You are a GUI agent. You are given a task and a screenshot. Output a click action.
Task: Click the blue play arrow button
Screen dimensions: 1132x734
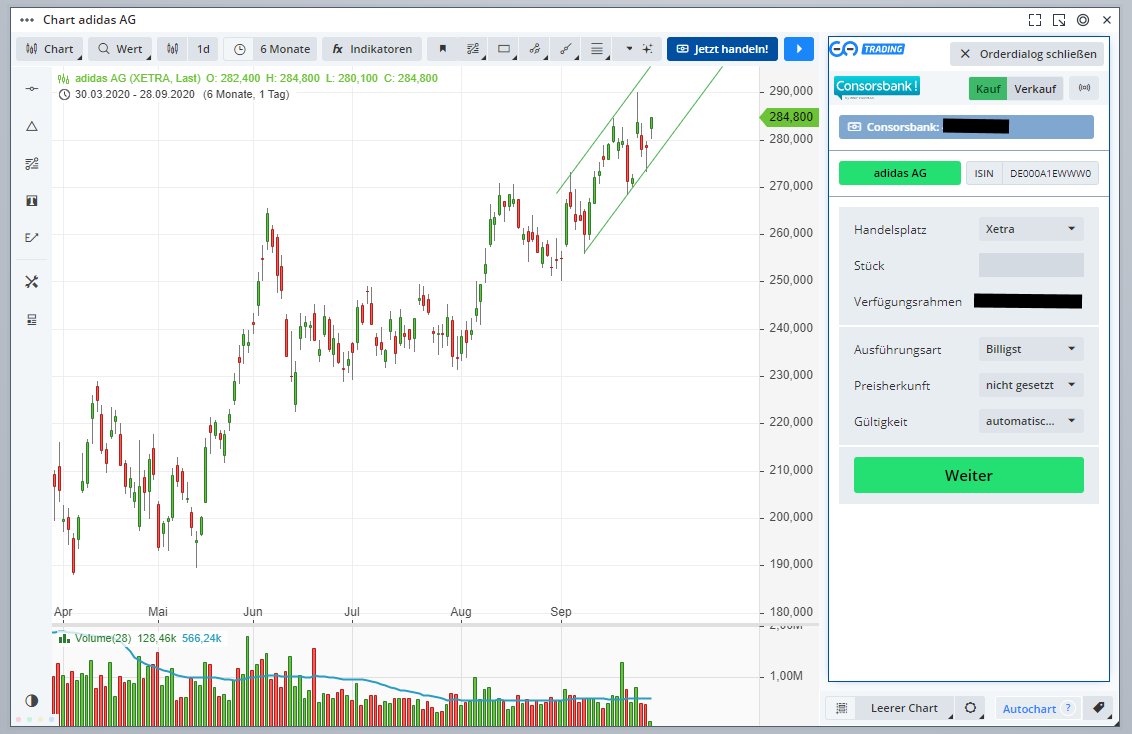point(799,49)
